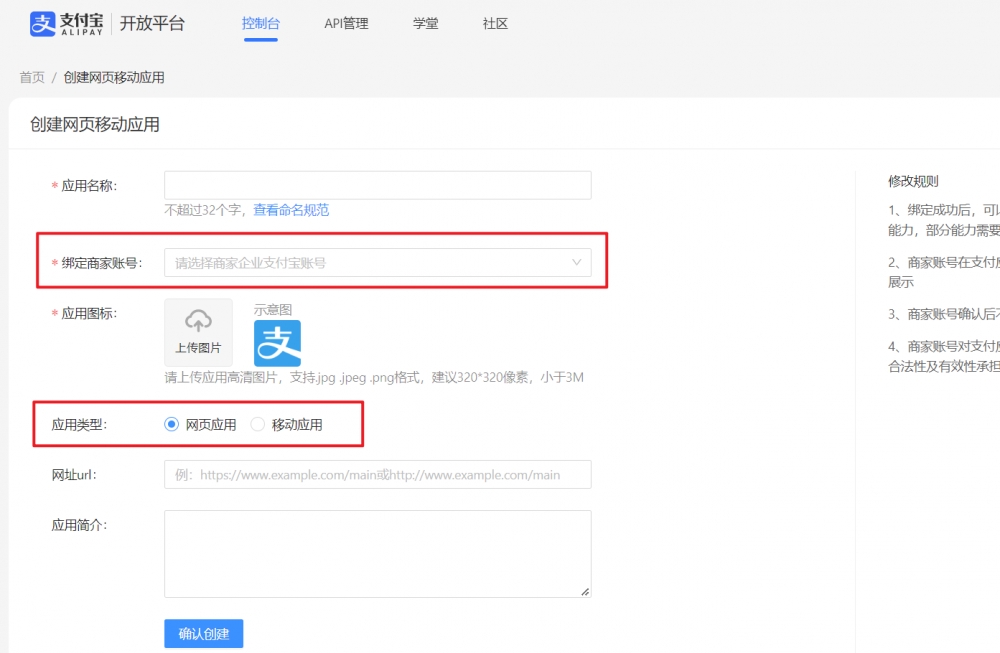Image resolution: width=1000 pixels, height=653 pixels.
Task: Click the 开放平台 title text in the header
Action: (152, 24)
